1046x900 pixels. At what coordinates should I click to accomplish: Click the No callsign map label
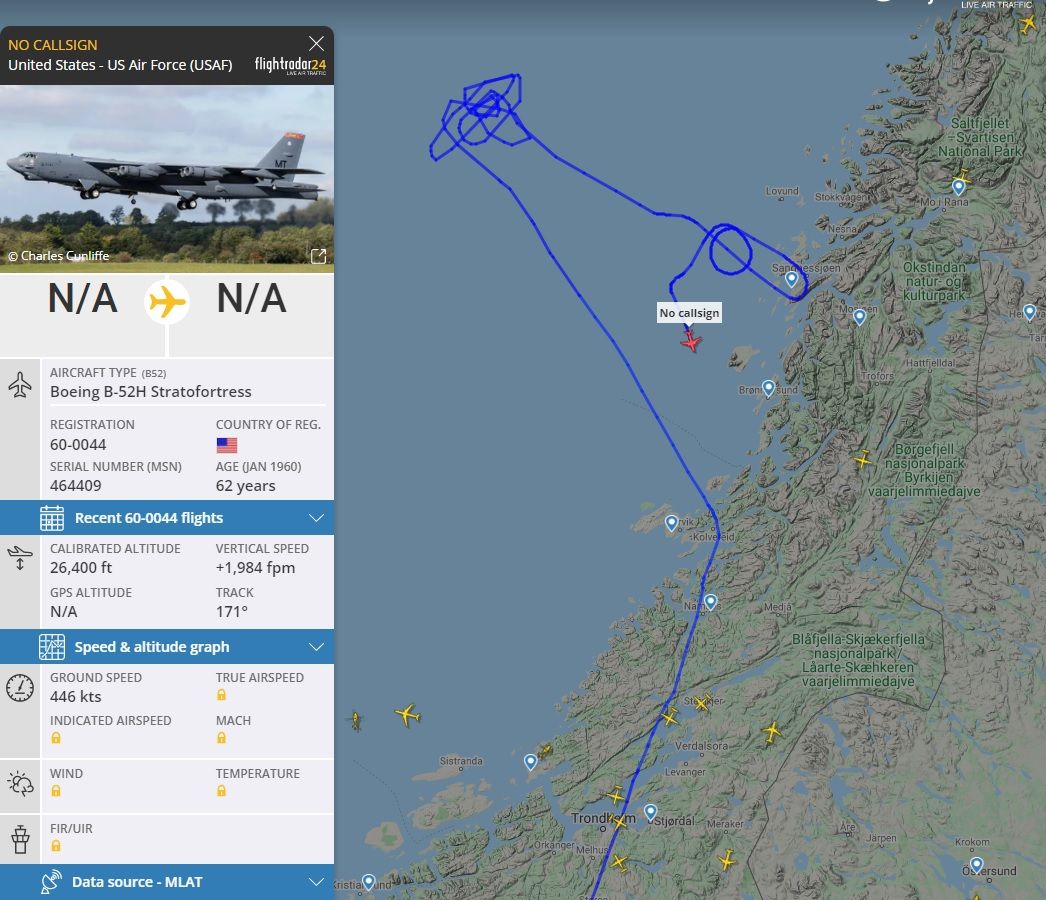[x=689, y=313]
